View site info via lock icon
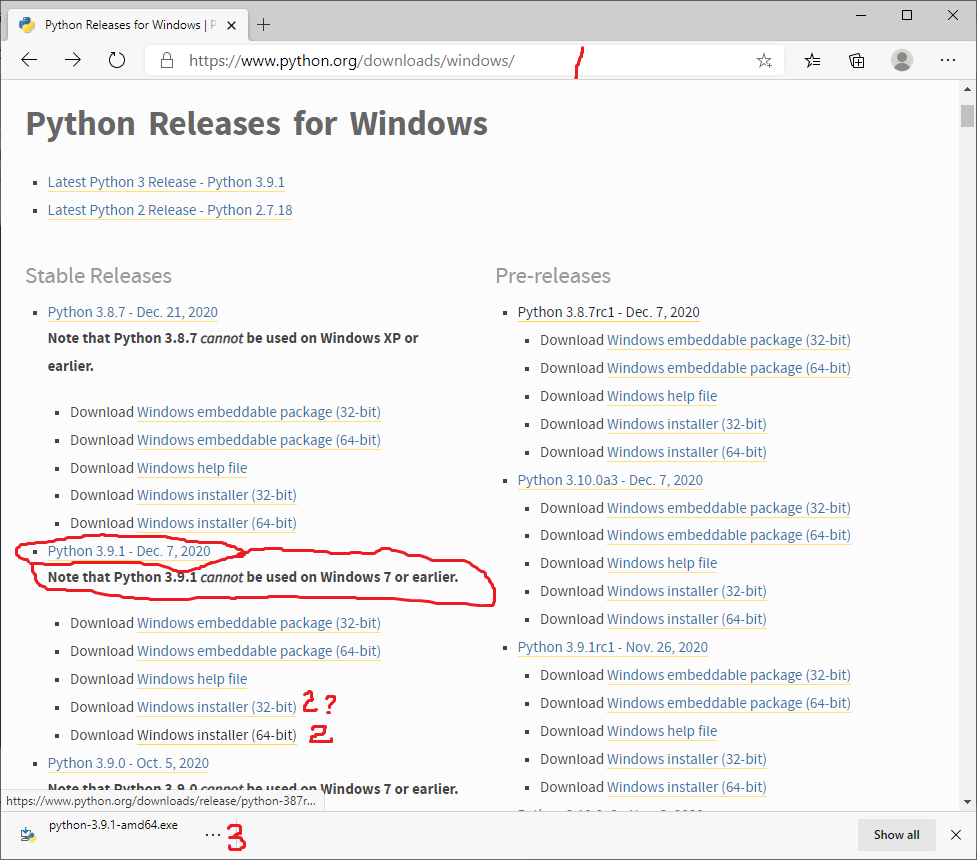 point(166,60)
